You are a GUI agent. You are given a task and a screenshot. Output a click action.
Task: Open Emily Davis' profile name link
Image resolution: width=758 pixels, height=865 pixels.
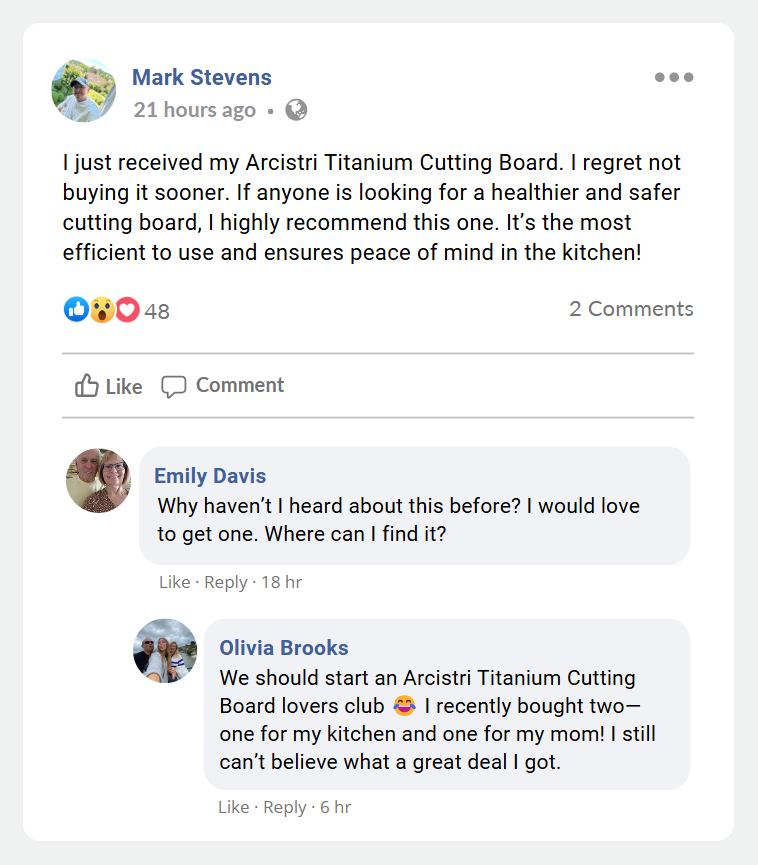210,475
